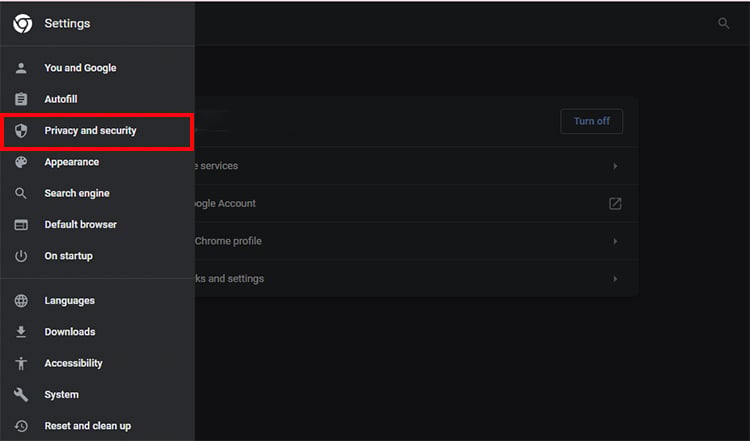The image size is (750, 441).
Task: Click the Chrome profile row text
Action: (228, 241)
